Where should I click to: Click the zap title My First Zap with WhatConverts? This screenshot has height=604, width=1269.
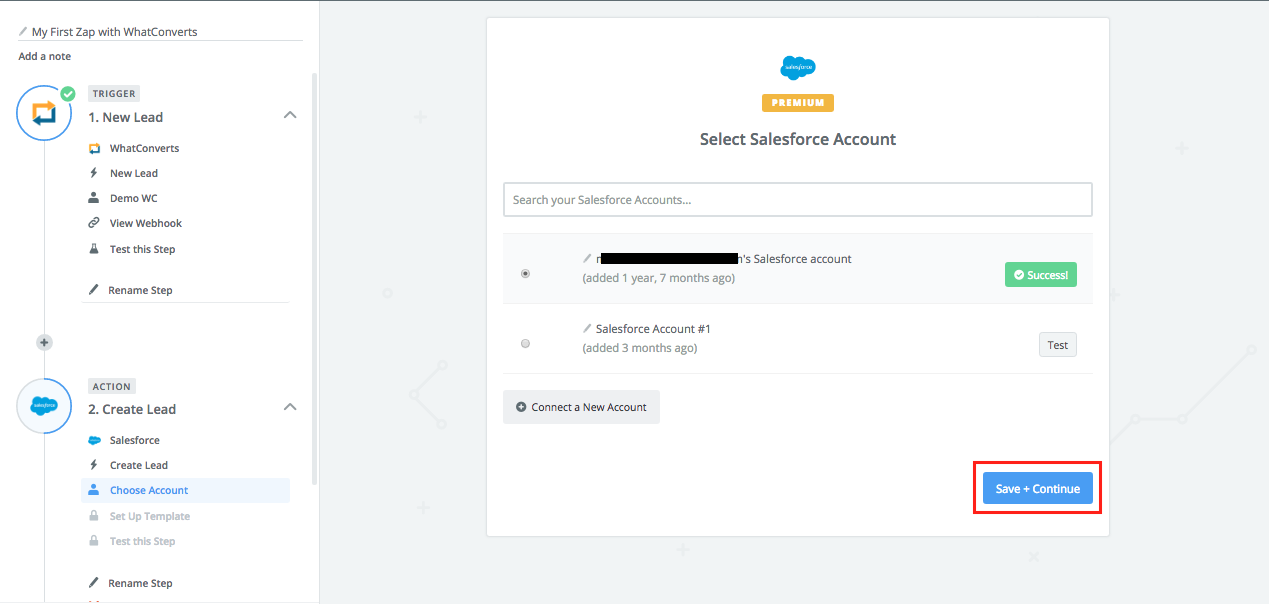click(115, 31)
